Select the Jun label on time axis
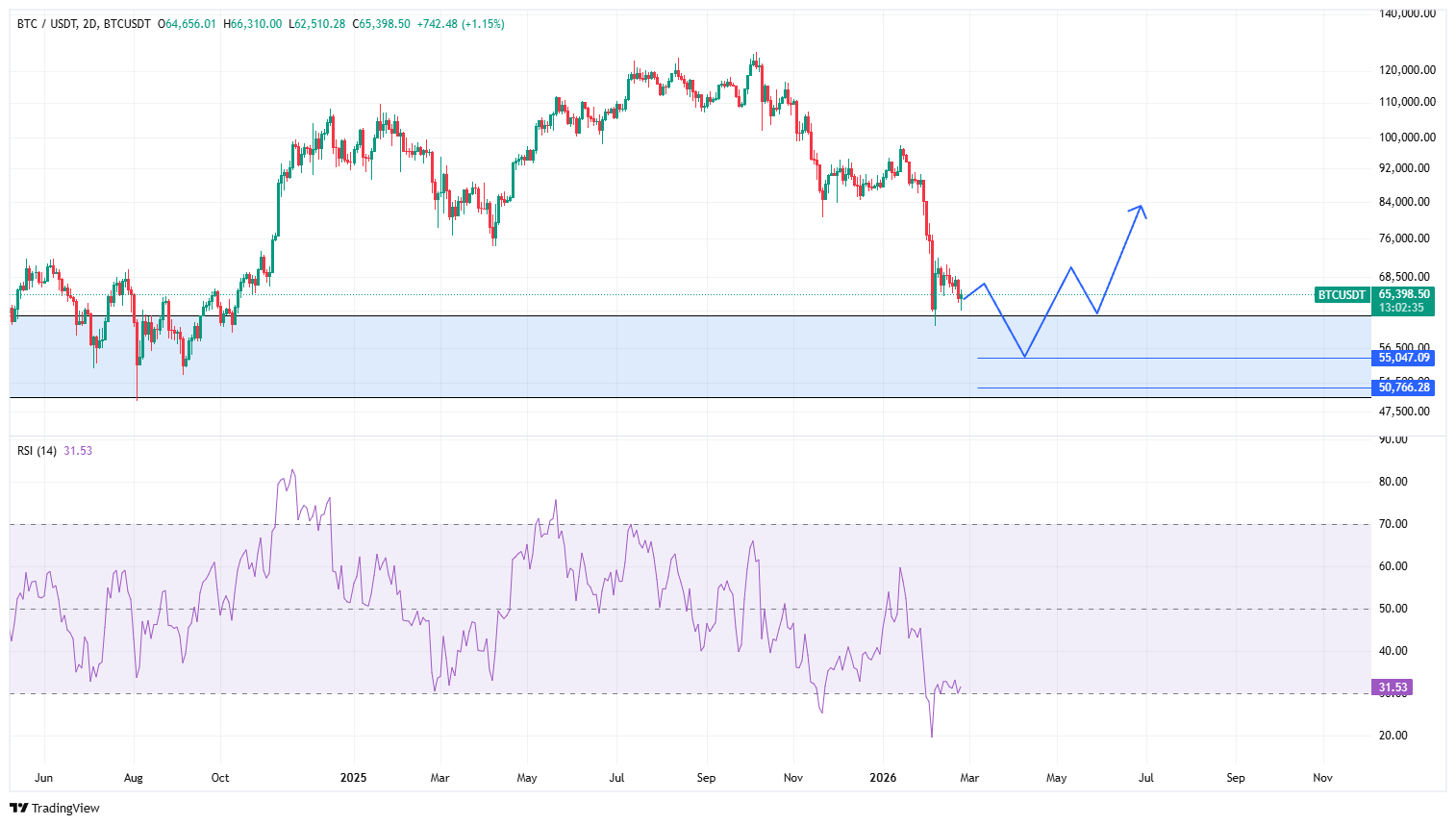Image resolution: width=1456 pixels, height=825 pixels. coord(43,778)
